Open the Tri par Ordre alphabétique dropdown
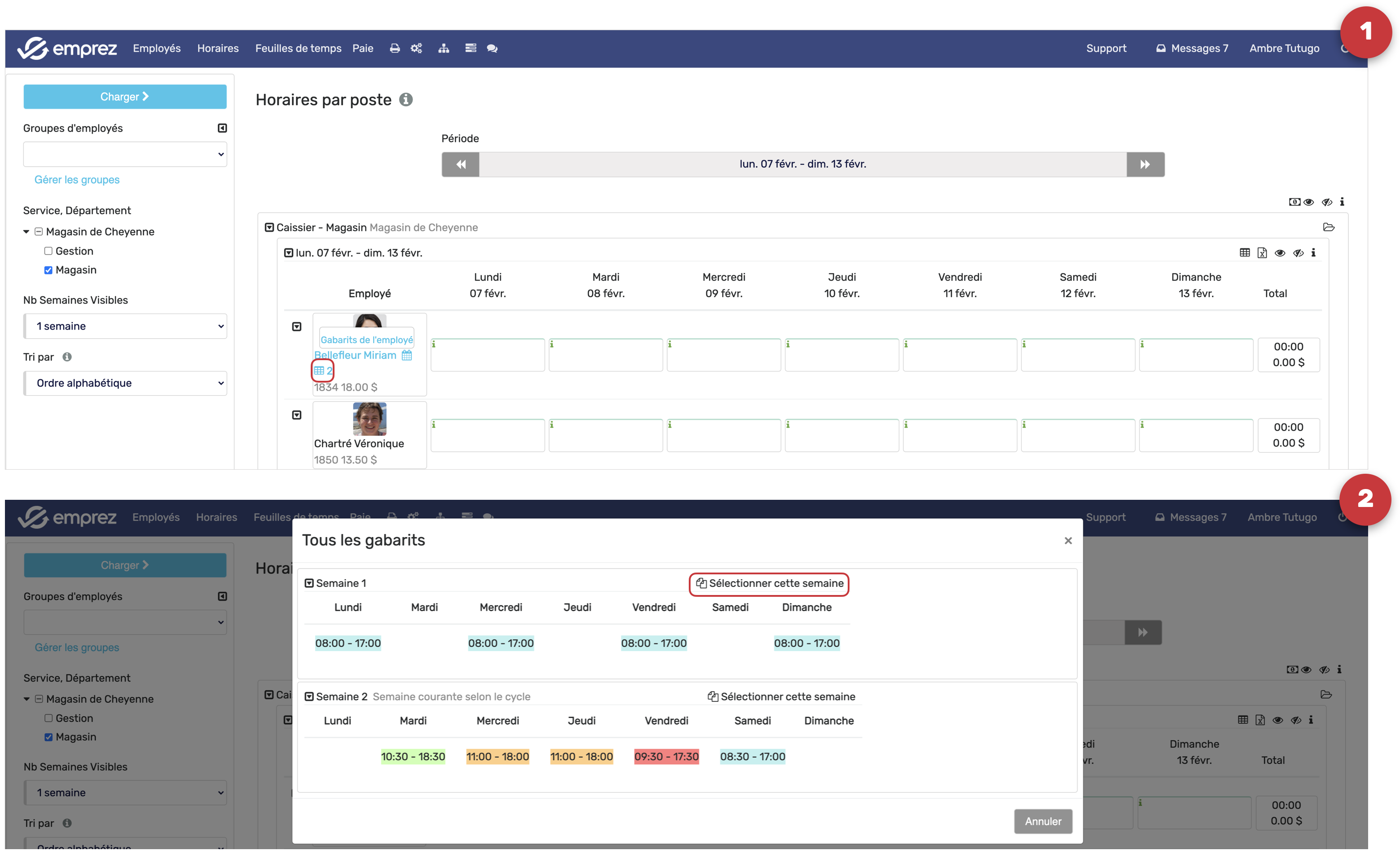 (x=125, y=383)
